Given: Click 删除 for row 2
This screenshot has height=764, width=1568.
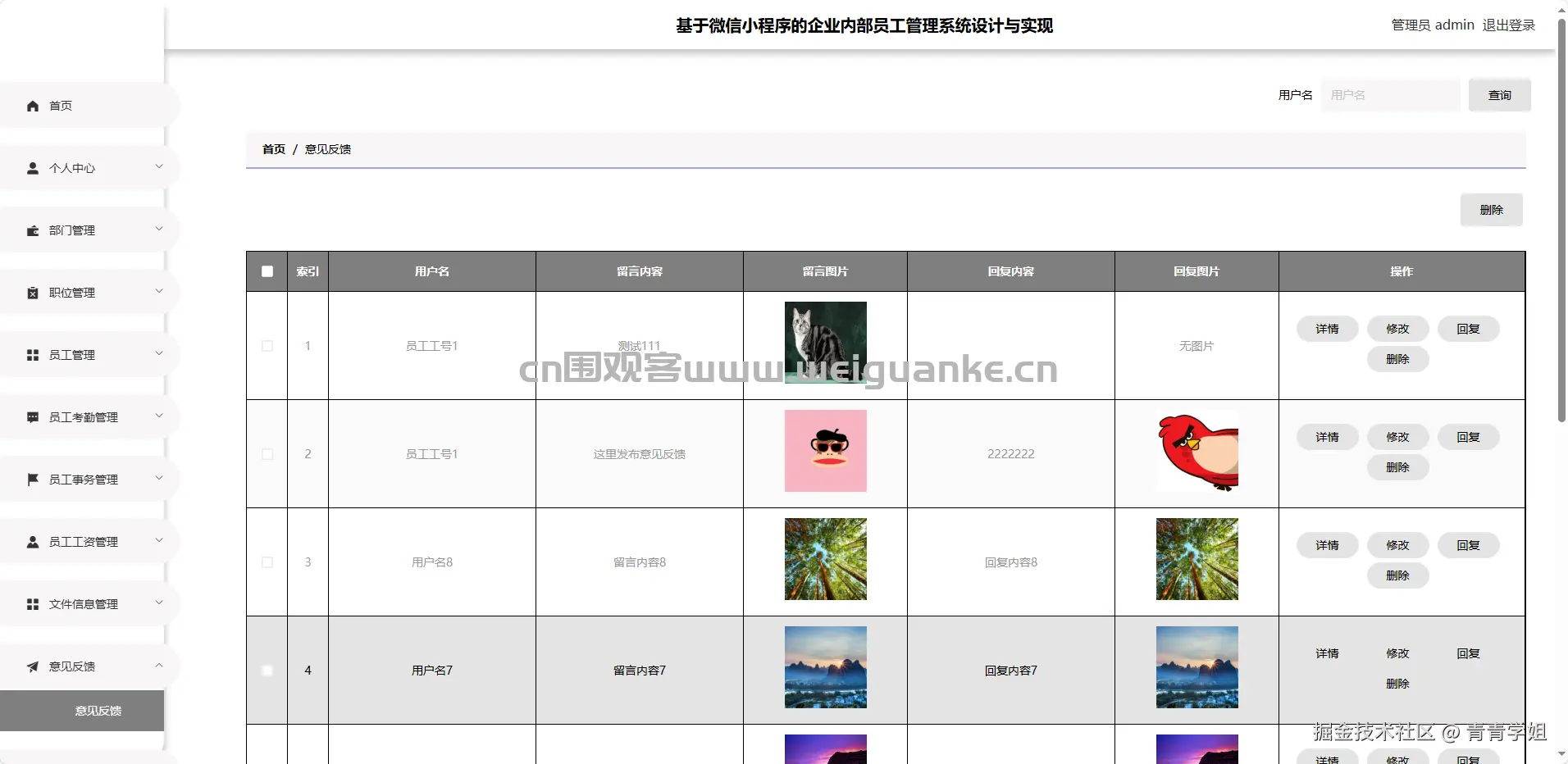Looking at the screenshot, I should click(x=1397, y=467).
